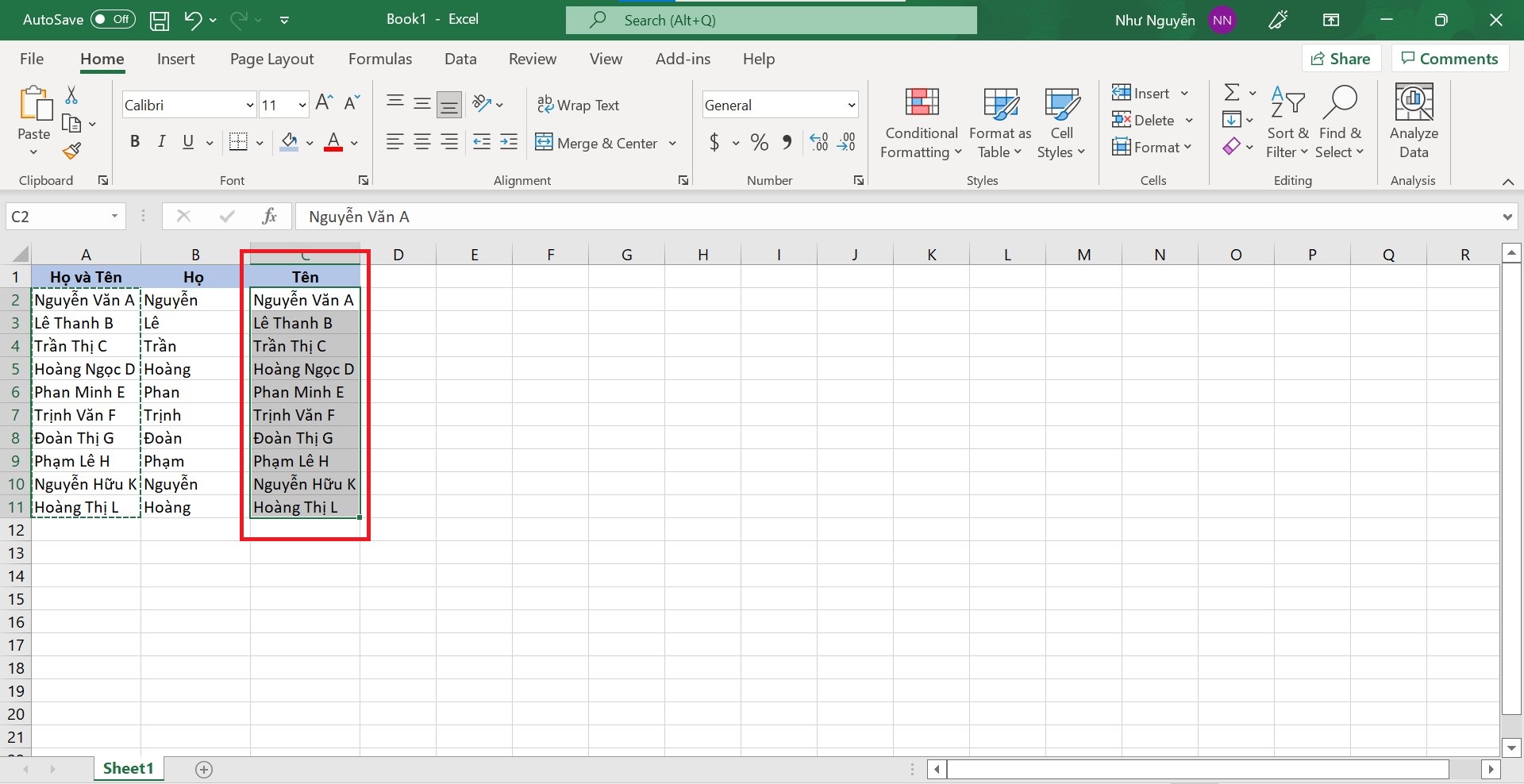The width and height of the screenshot is (1524, 784).
Task: Open Analyze Data tool
Action: (x=1414, y=121)
